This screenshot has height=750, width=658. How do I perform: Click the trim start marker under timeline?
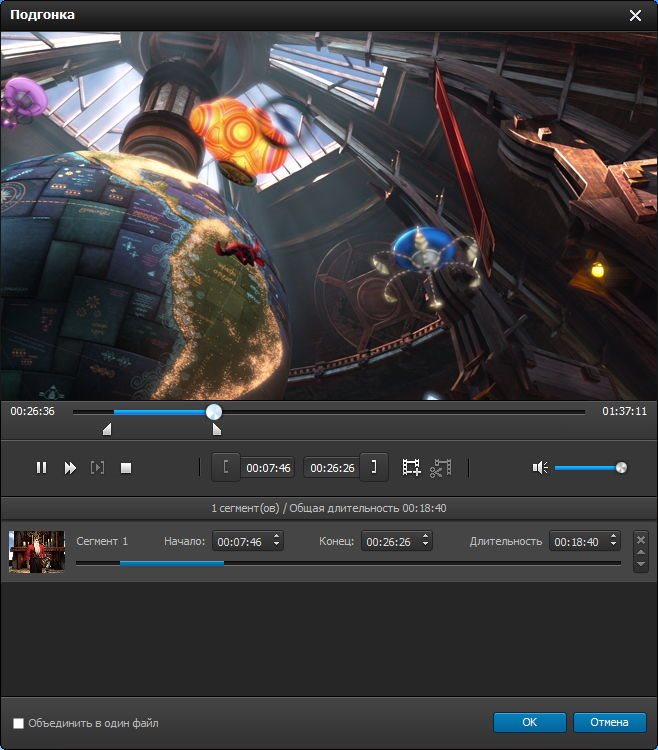107,430
